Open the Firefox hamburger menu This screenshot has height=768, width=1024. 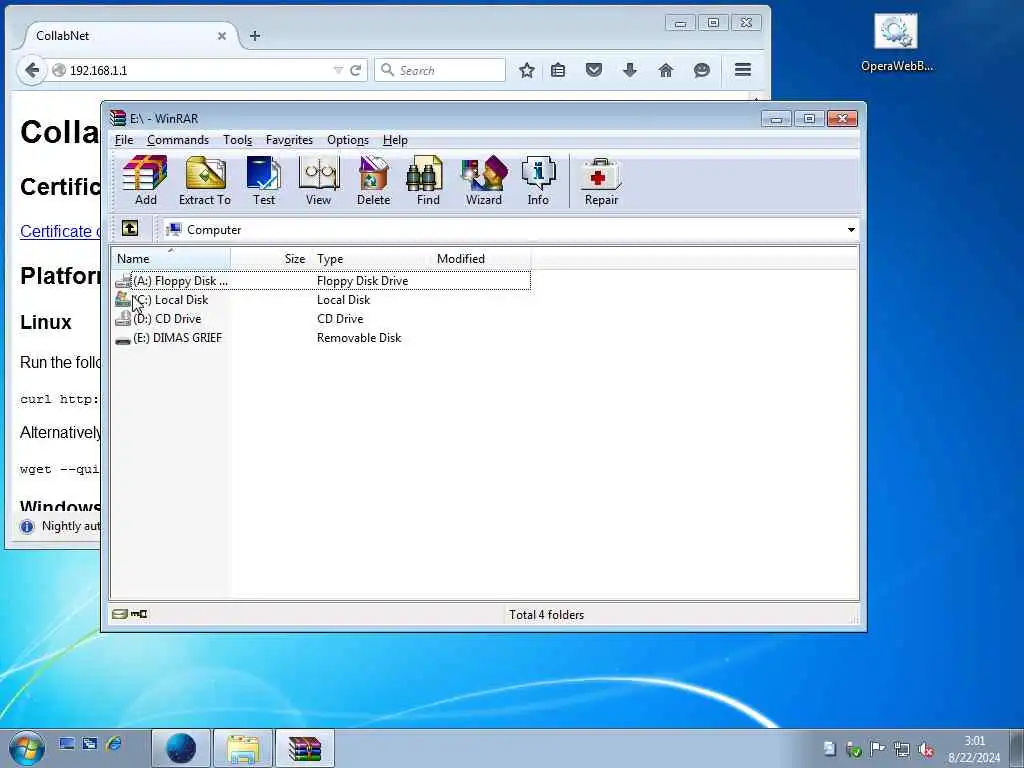tap(743, 70)
